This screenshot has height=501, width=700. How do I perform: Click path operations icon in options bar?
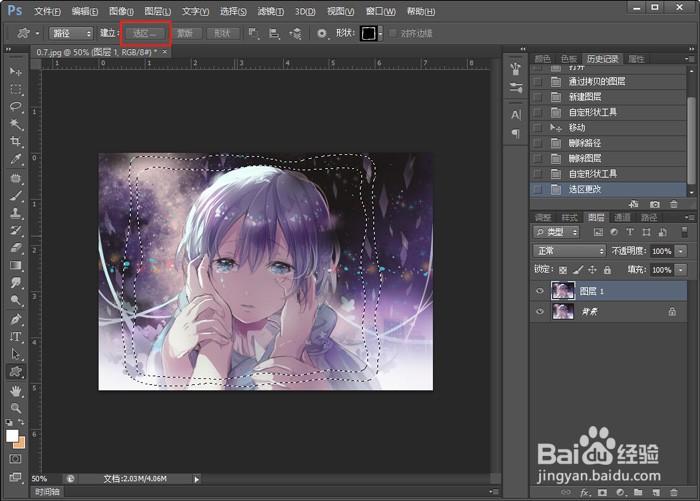pos(254,33)
